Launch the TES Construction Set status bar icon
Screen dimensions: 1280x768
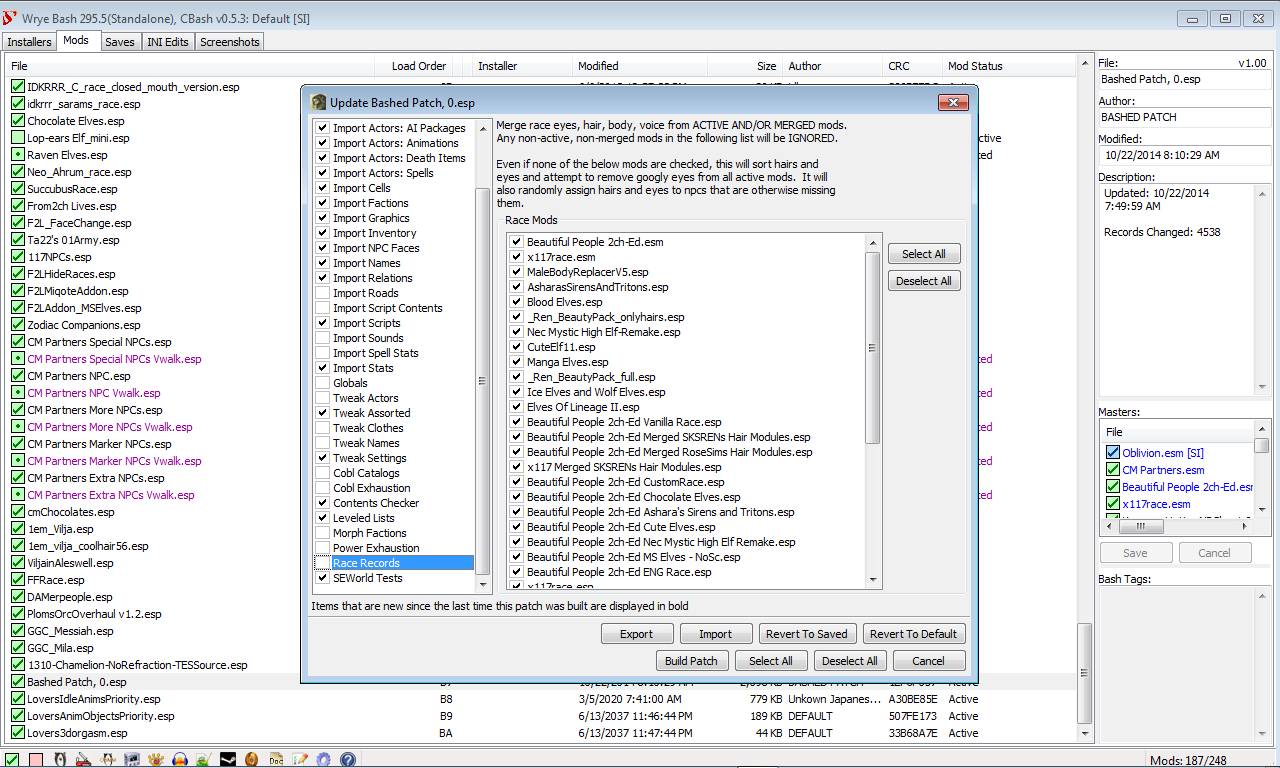tap(82, 758)
